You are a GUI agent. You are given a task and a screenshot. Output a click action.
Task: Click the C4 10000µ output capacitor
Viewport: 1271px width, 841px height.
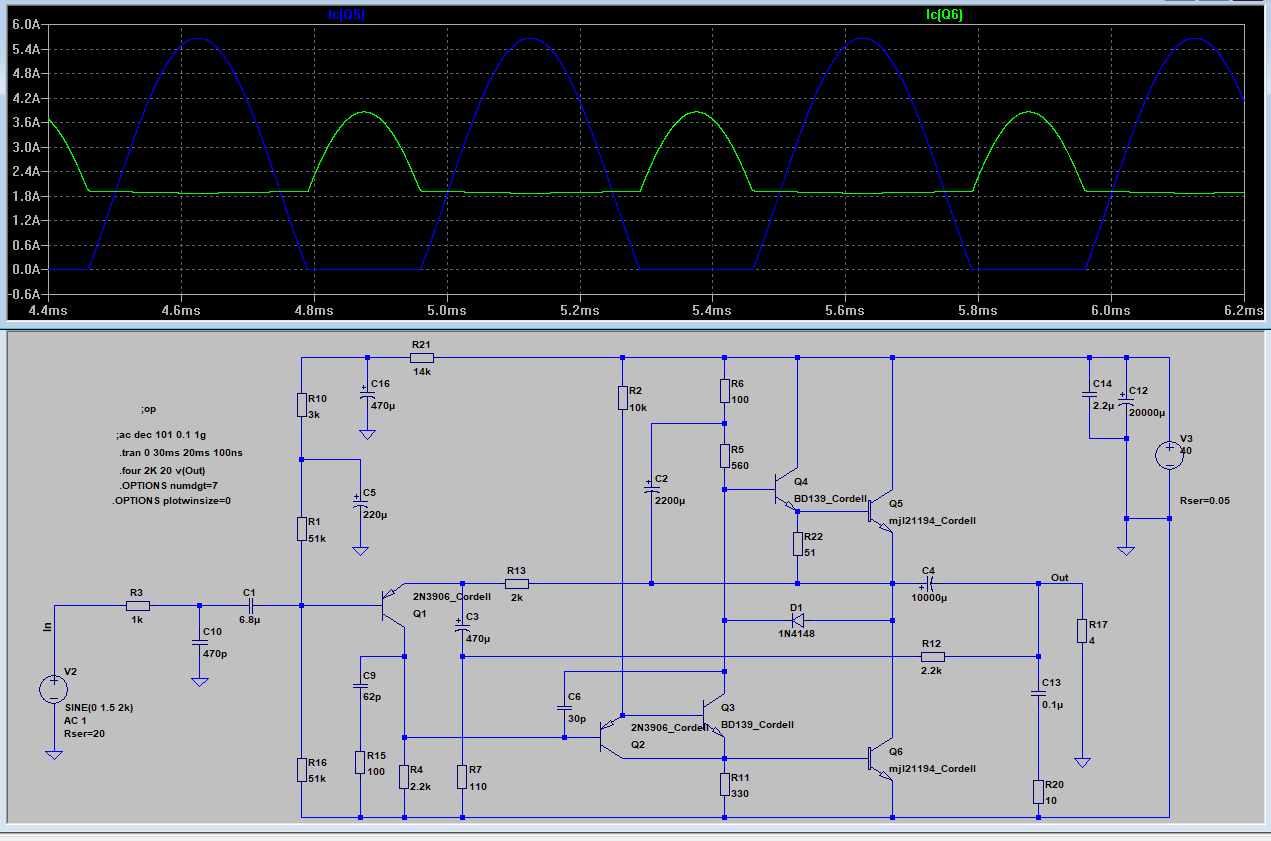coord(928,583)
